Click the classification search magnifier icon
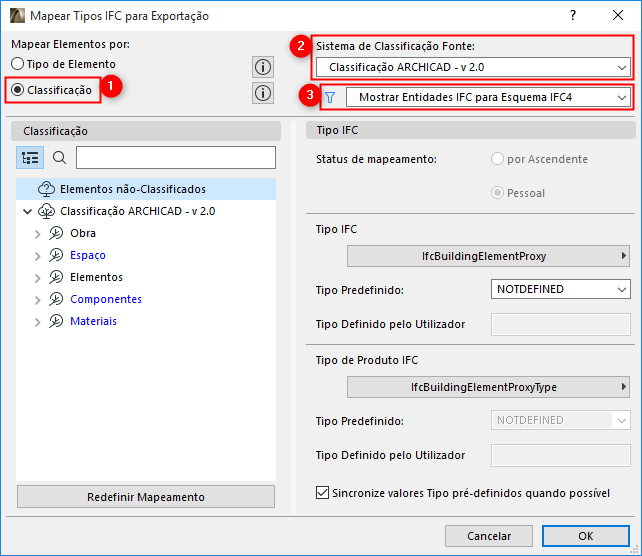This screenshot has height=556, width=642. tap(59, 158)
